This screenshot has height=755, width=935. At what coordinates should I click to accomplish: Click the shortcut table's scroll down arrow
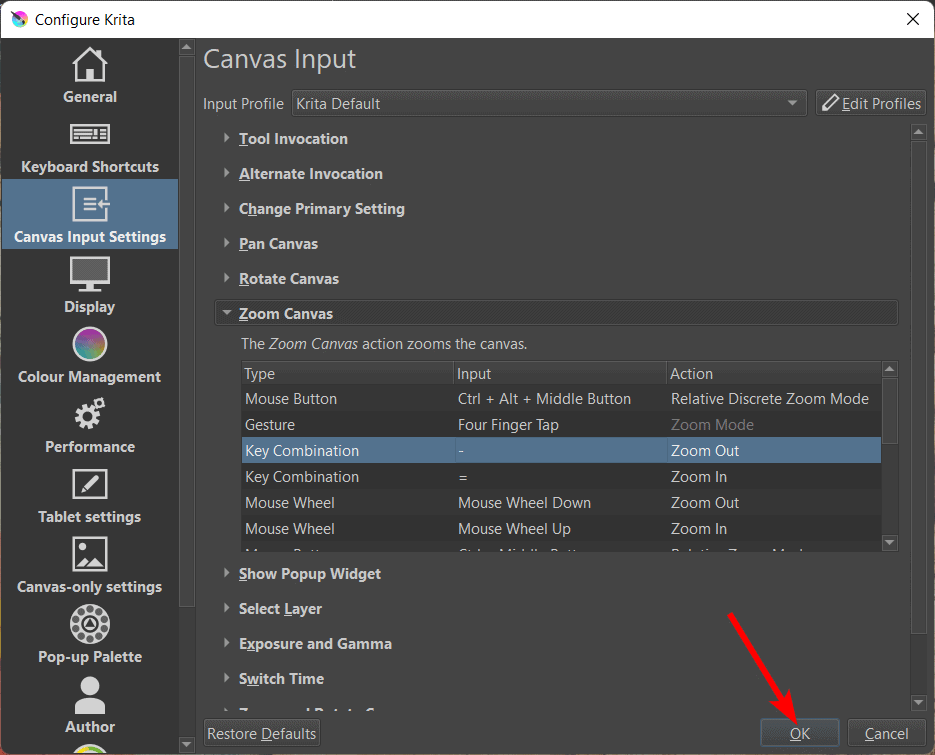click(890, 542)
